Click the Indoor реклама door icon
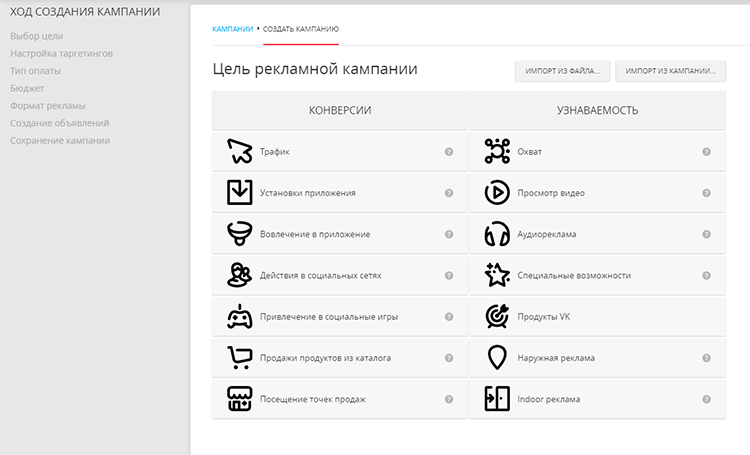This screenshot has height=455, width=750. pos(496,398)
